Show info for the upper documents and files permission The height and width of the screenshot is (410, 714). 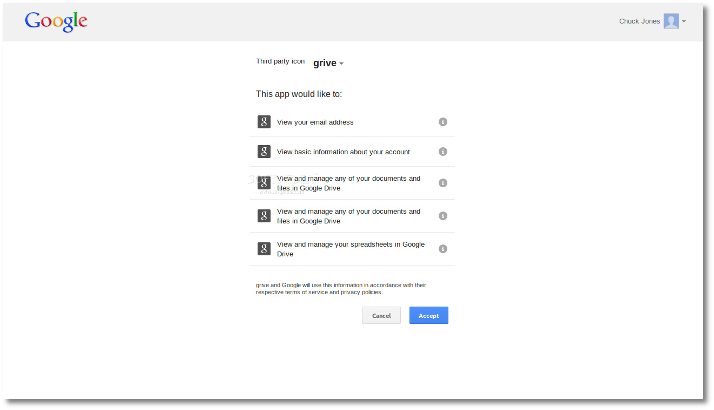pyautogui.click(x=443, y=183)
